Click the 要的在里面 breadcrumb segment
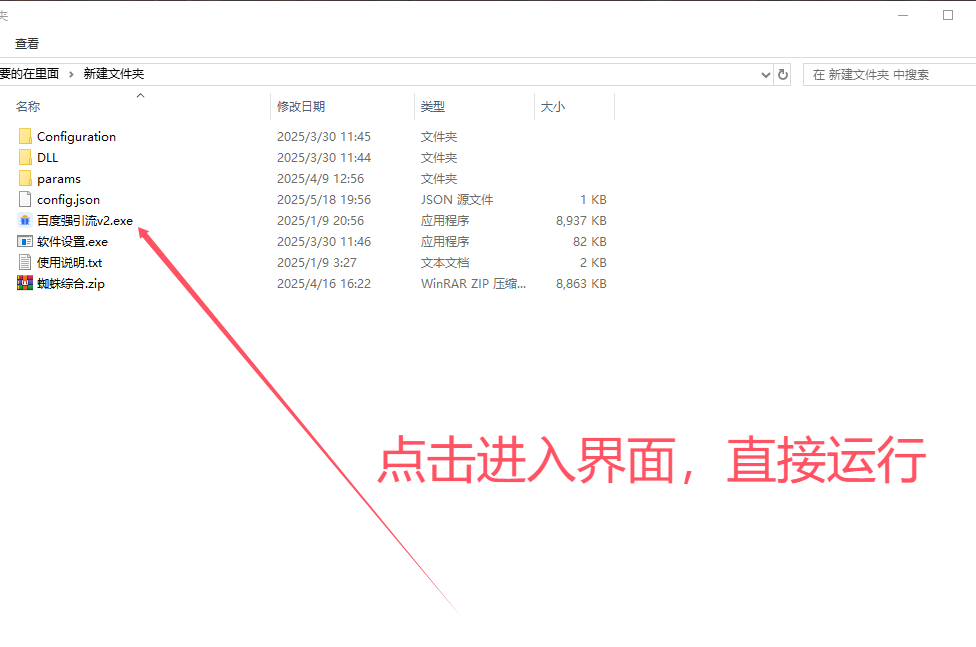This screenshot has height=647, width=976. pos(29,74)
